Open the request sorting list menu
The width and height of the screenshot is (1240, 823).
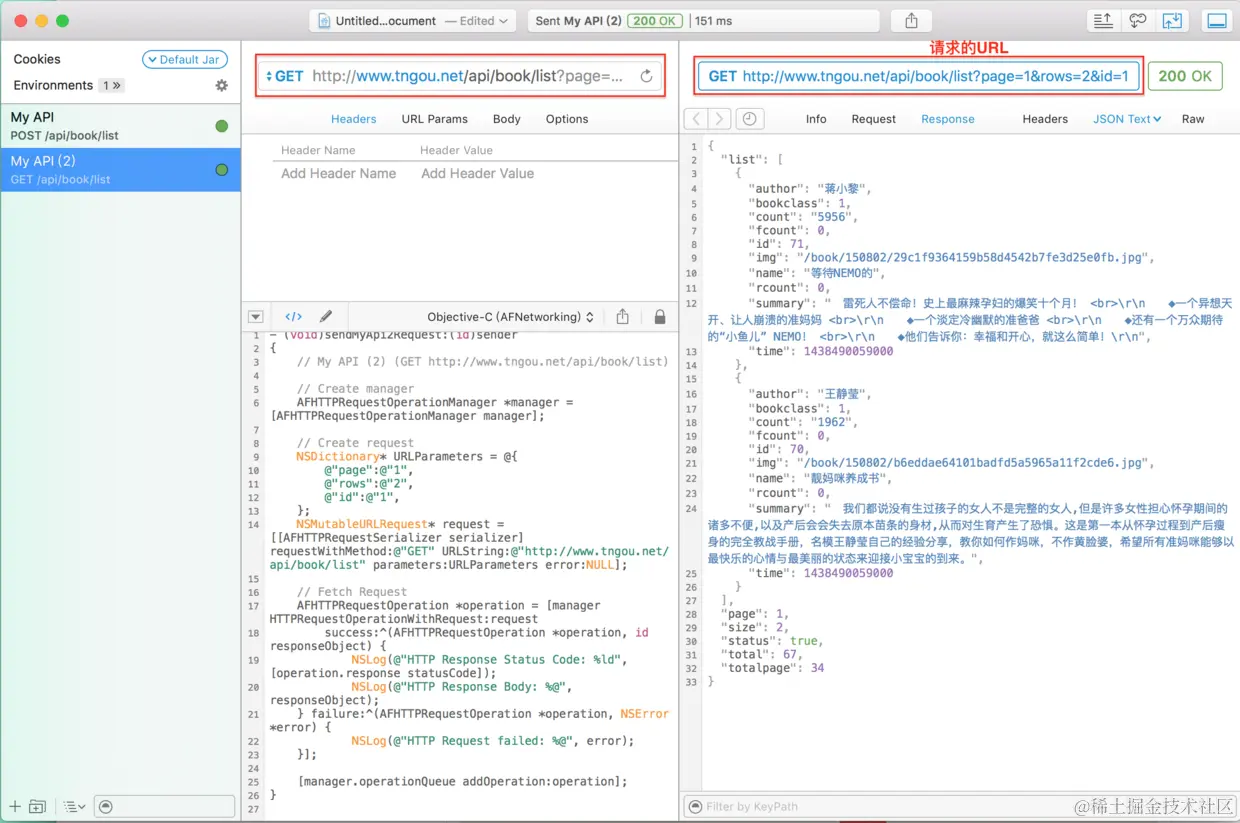pyautogui.click(x=74, y=806)
